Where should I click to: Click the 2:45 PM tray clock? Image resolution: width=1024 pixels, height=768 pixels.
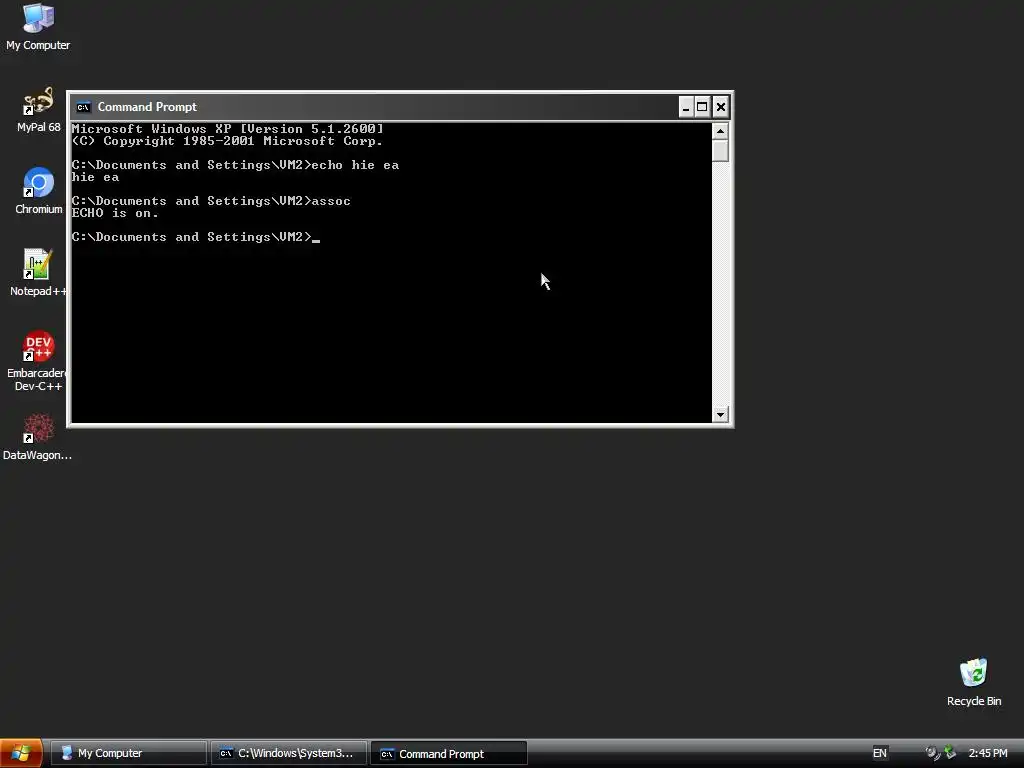click(x=987, y=753)
